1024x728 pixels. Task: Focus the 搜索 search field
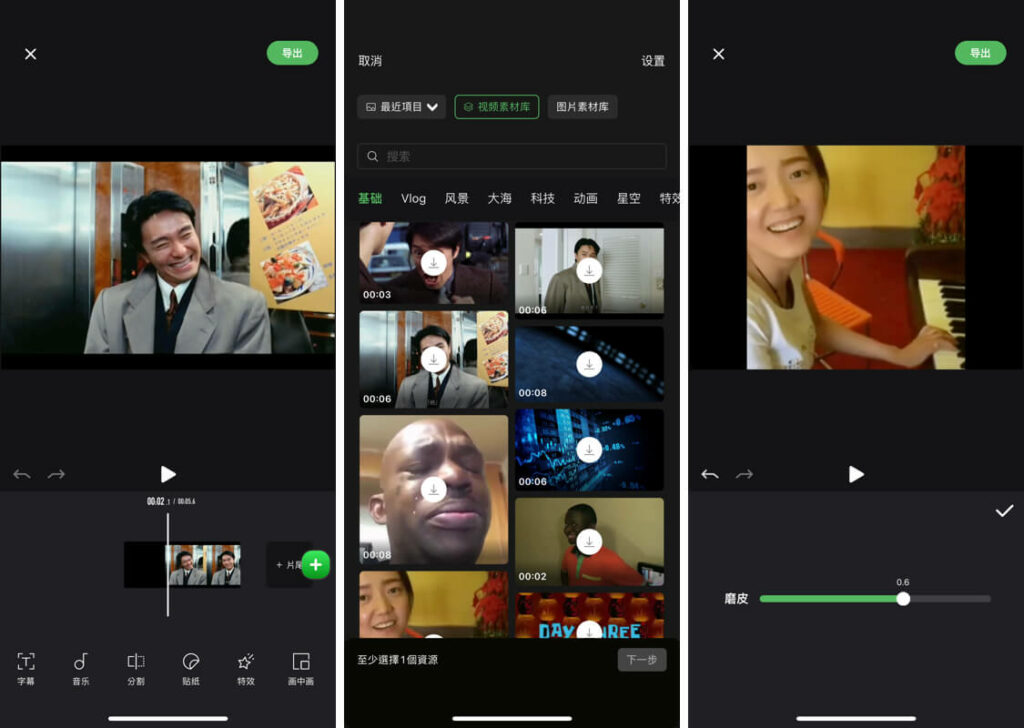(511, 157)
